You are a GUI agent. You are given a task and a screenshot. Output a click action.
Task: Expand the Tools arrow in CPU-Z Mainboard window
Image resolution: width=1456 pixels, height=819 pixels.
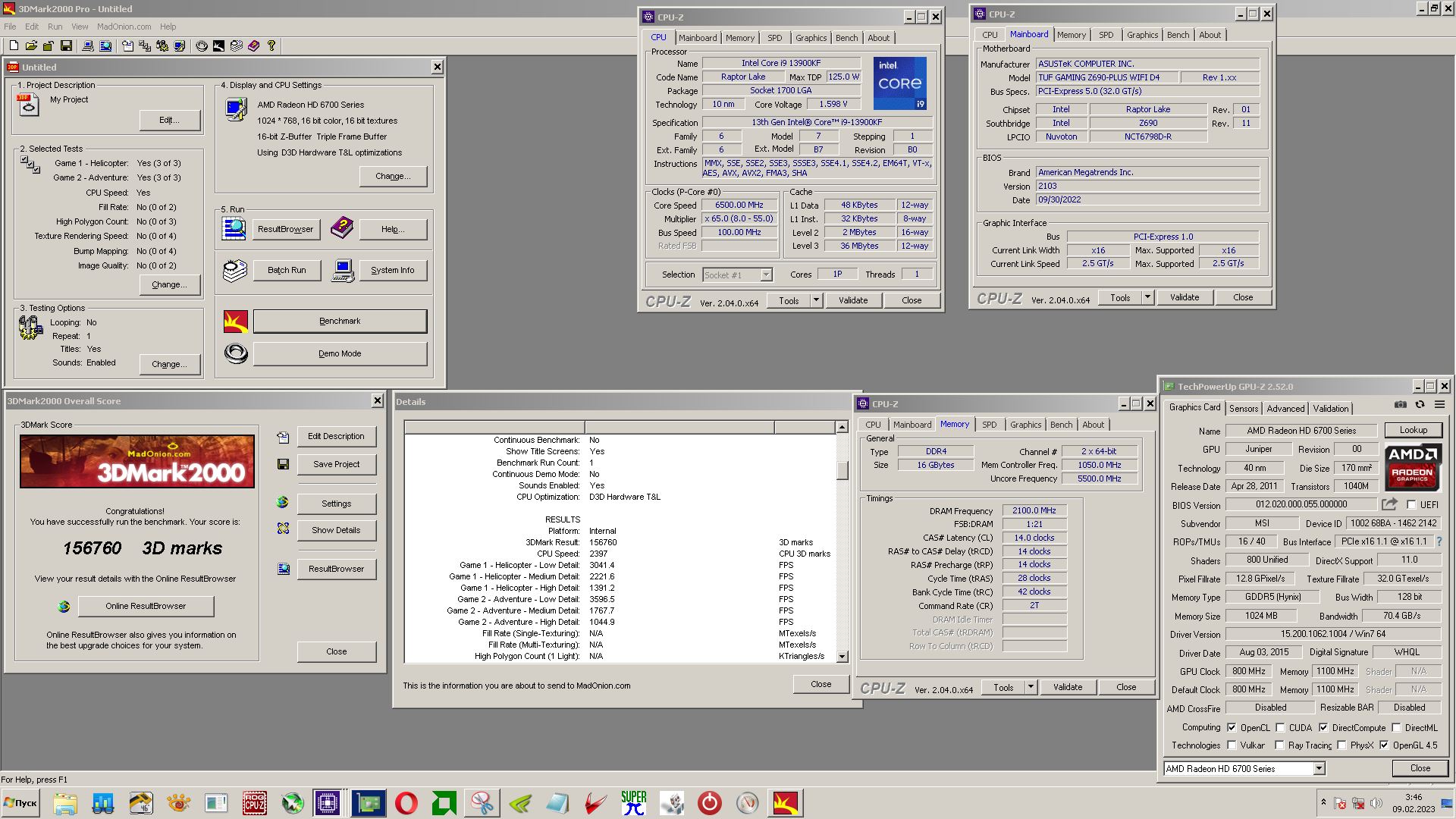point(1147,297)
